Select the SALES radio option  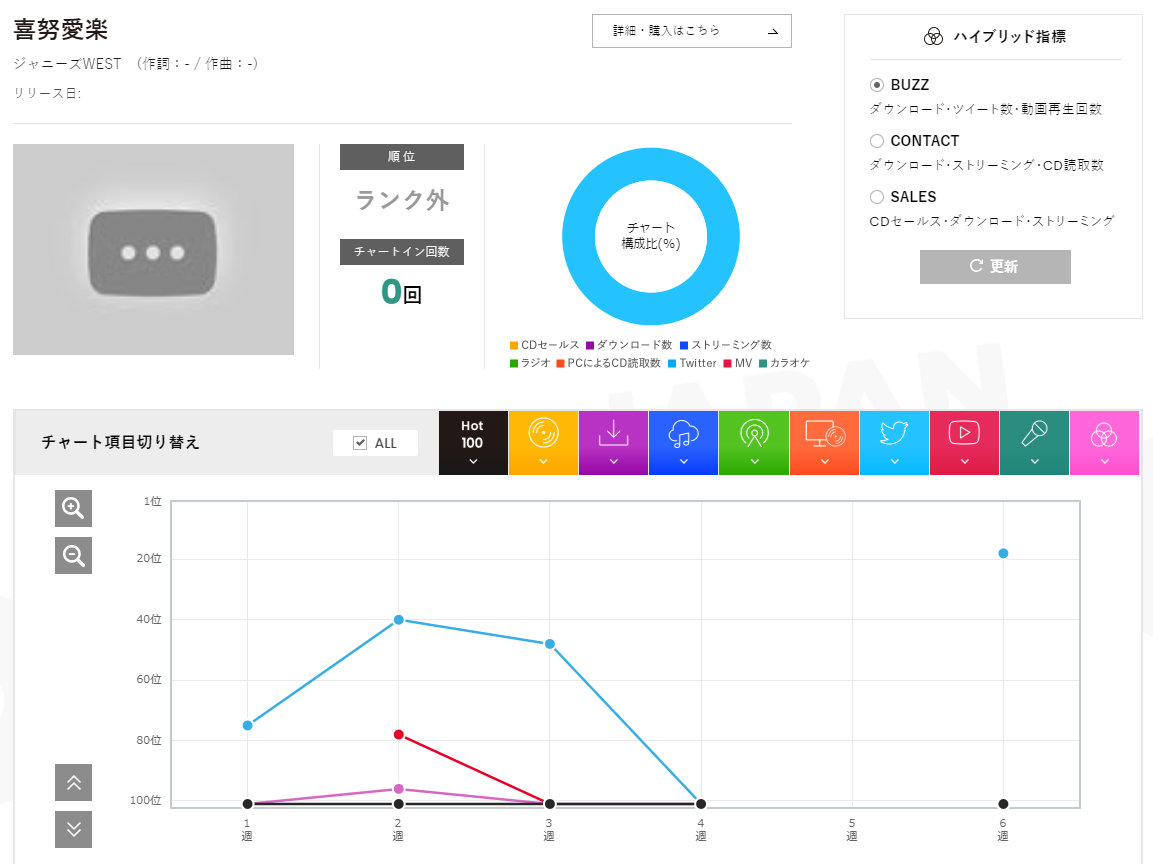877,196
